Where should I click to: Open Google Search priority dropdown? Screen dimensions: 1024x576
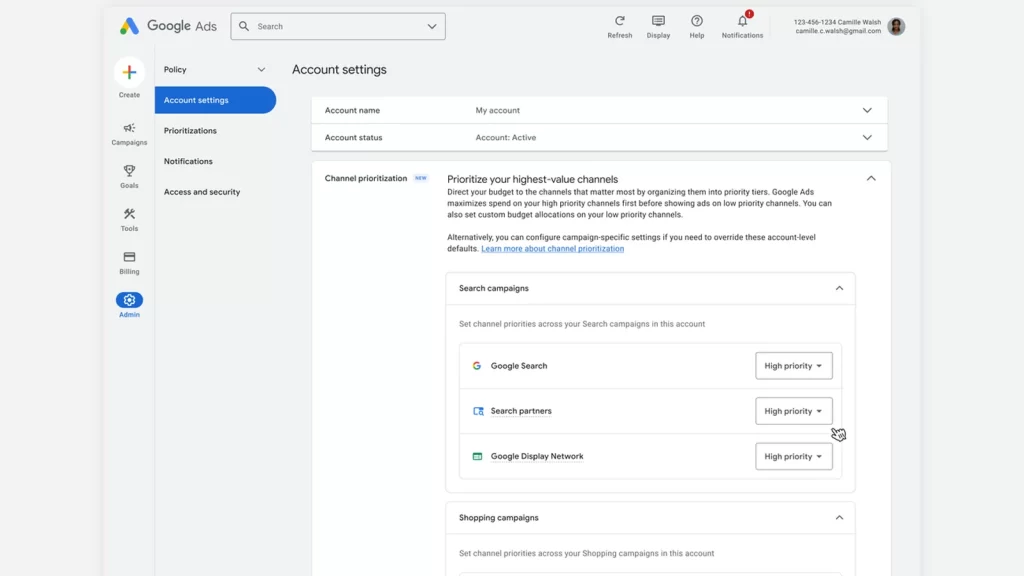pyautogui.click(x=793, y=366)
